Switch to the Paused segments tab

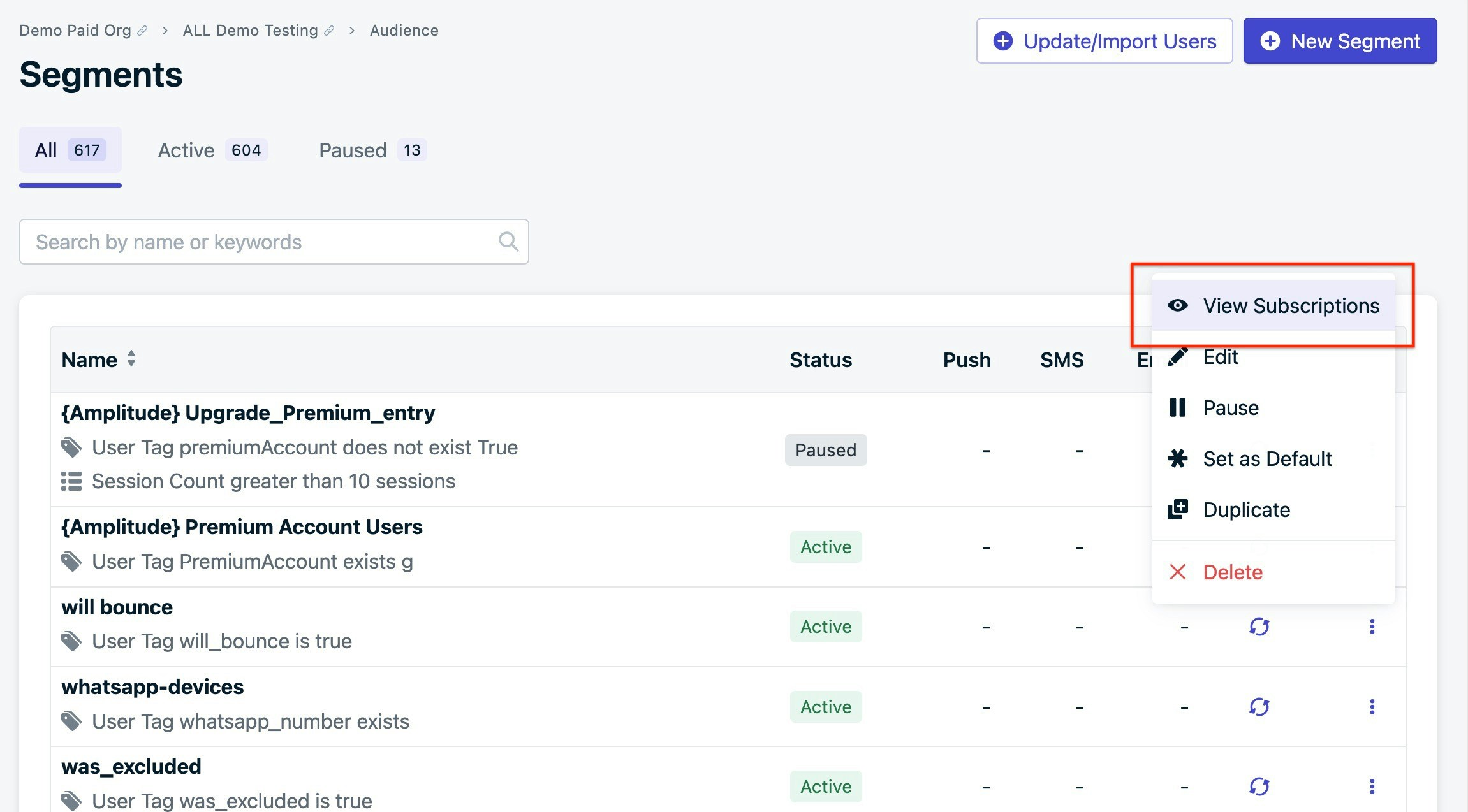coord(372,150)
